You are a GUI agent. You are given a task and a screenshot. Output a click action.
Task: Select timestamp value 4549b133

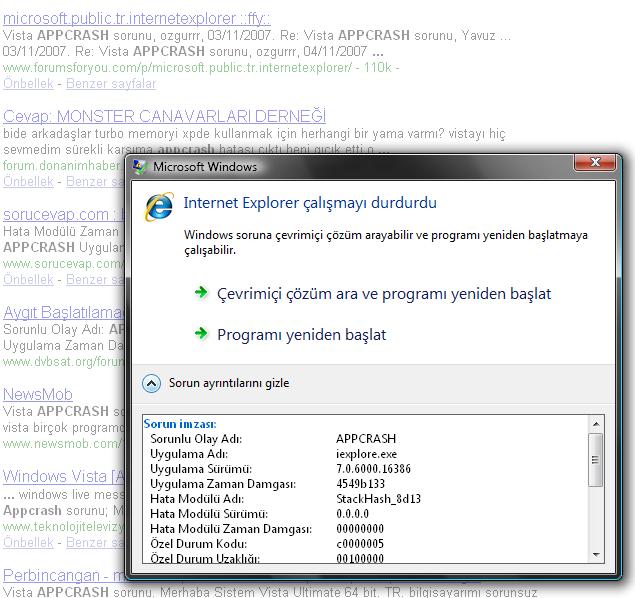[360, 484]
